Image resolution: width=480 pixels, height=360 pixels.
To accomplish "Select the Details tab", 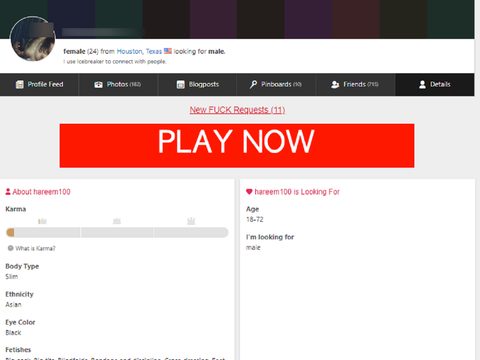I will tap(435, 84).
